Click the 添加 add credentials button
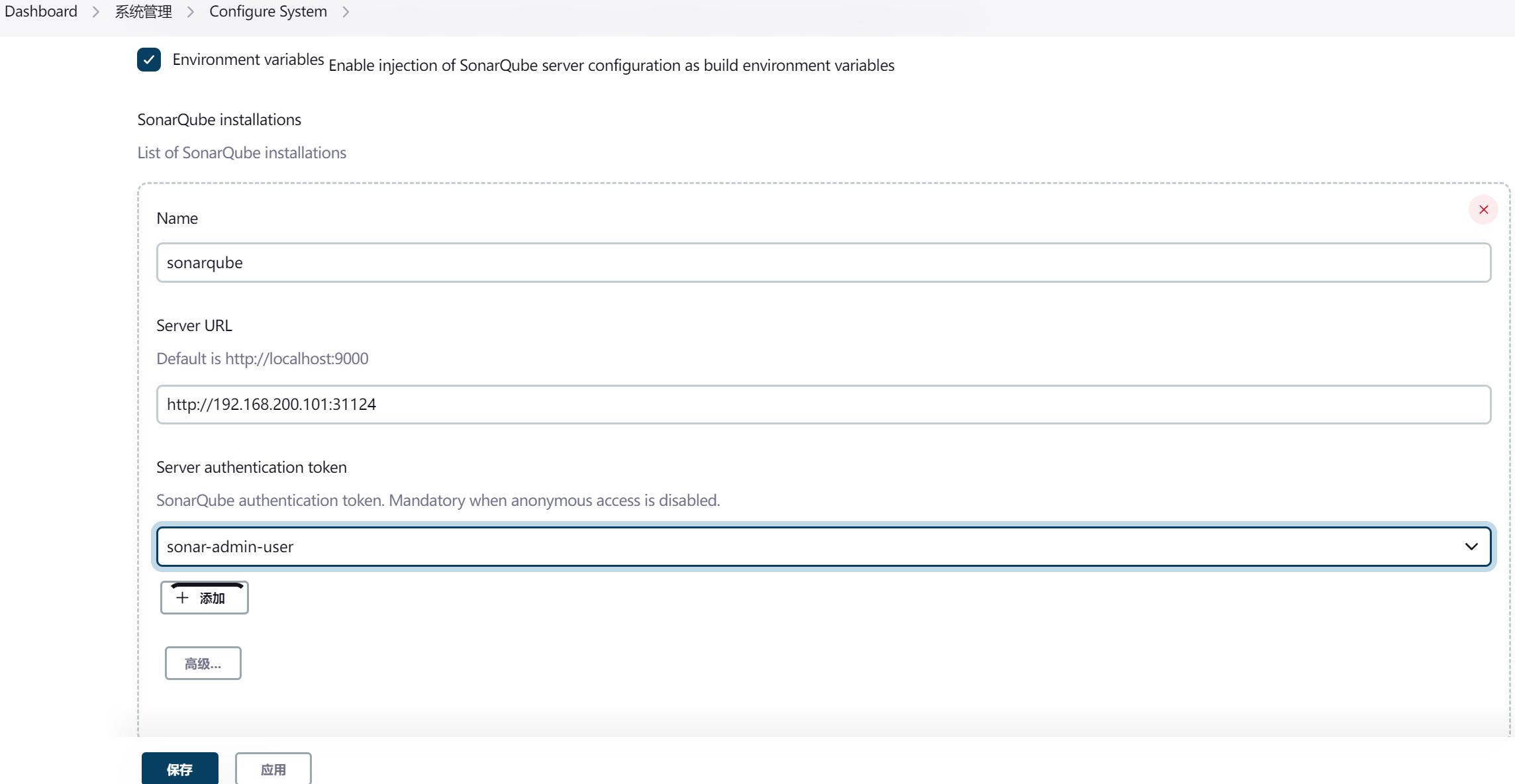Image resolution: width=1515 pixels, height=784 pixels. coord(205,598)
